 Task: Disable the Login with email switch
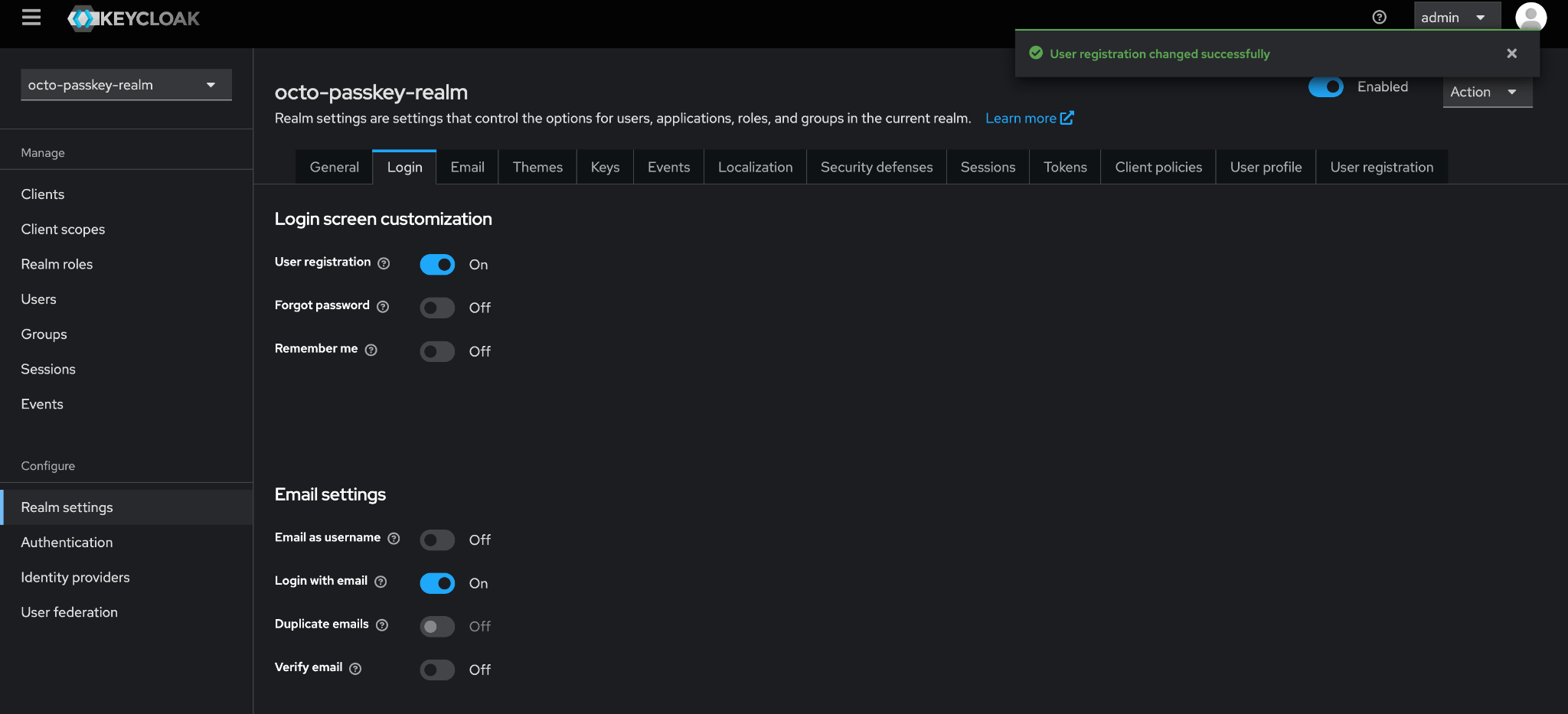pyautogui.click(x=437, y=583)
